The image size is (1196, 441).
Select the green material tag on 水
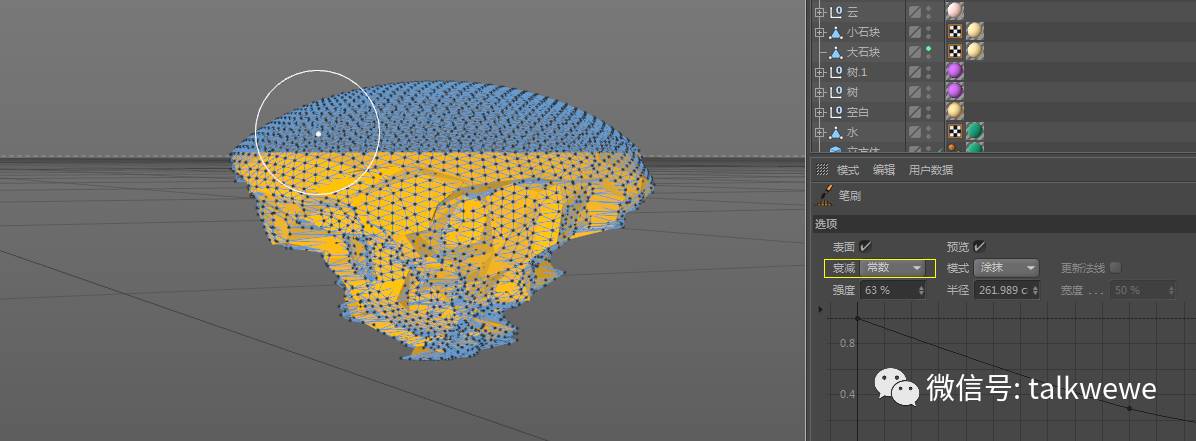tap(975, 131)
